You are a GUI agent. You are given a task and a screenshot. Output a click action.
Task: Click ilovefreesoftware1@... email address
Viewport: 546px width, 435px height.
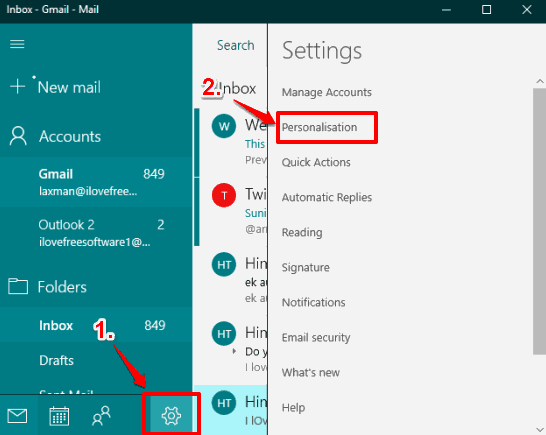(x=95, y=242)
